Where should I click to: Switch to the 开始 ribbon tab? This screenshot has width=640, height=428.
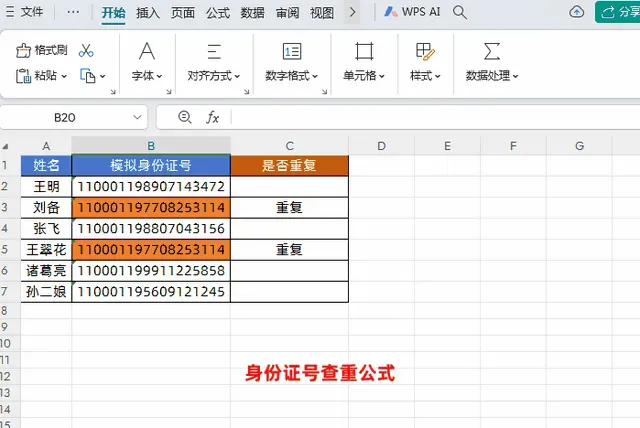[113, 13]
